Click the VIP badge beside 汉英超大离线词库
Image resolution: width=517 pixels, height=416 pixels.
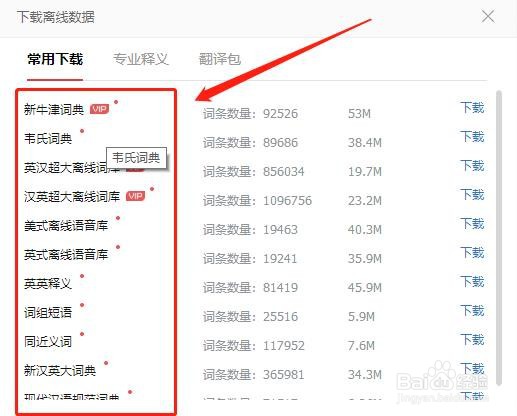pyautogui.click(x=135, y=196)
